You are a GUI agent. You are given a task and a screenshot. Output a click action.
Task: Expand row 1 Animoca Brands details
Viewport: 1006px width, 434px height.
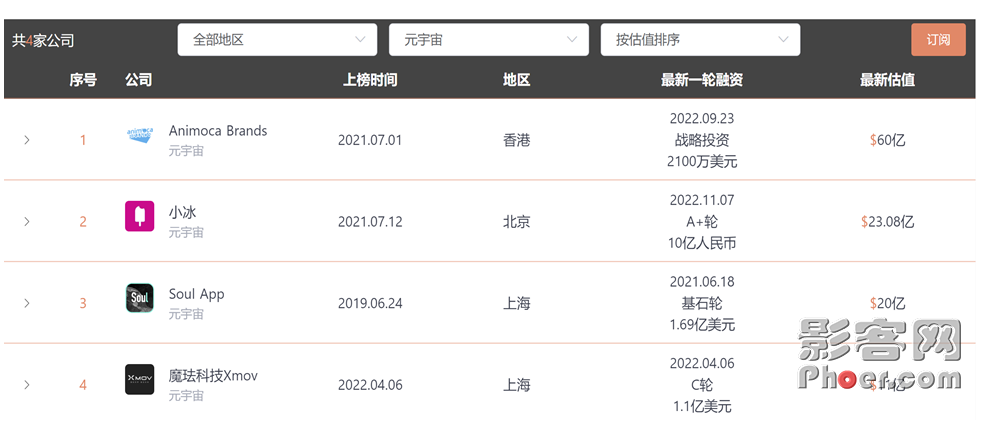(26, 140)
